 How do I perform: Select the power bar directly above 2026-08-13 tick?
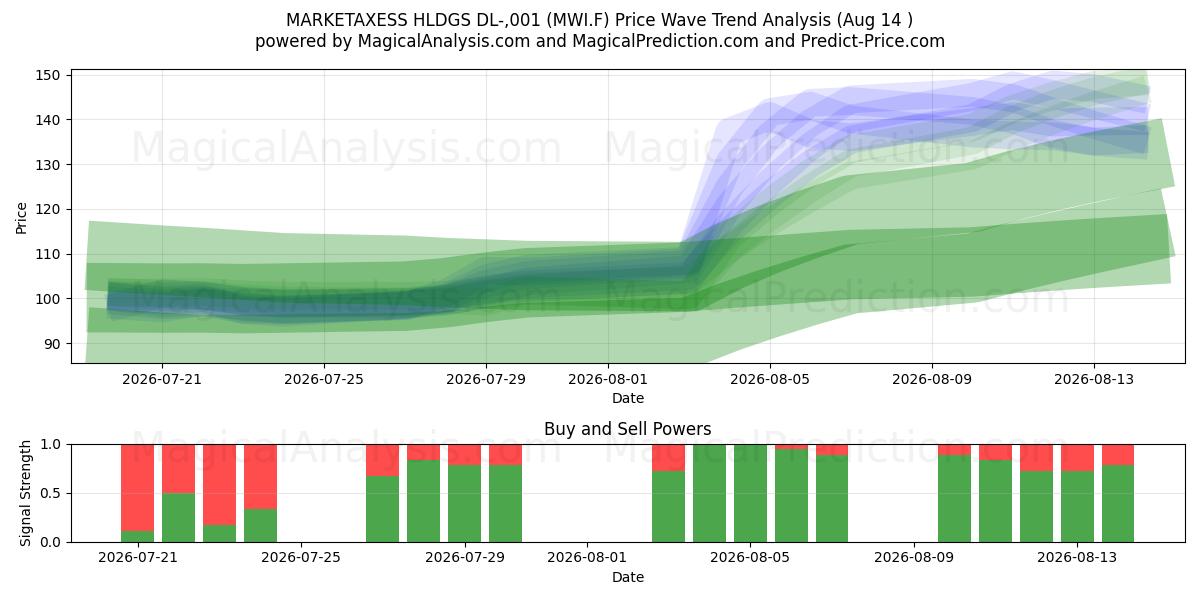(x=1077, y=493)
